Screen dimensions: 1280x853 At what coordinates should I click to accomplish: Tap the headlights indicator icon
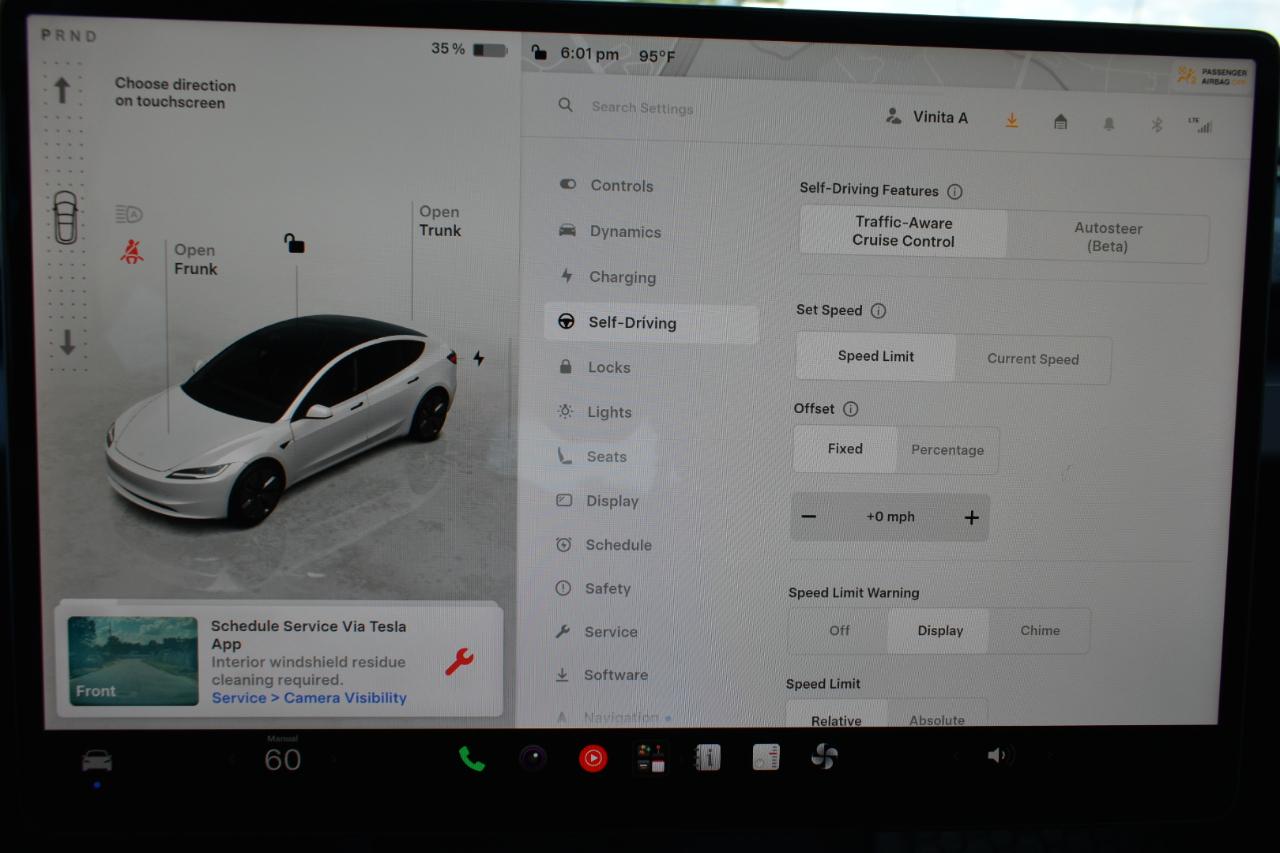click(129, 214)
